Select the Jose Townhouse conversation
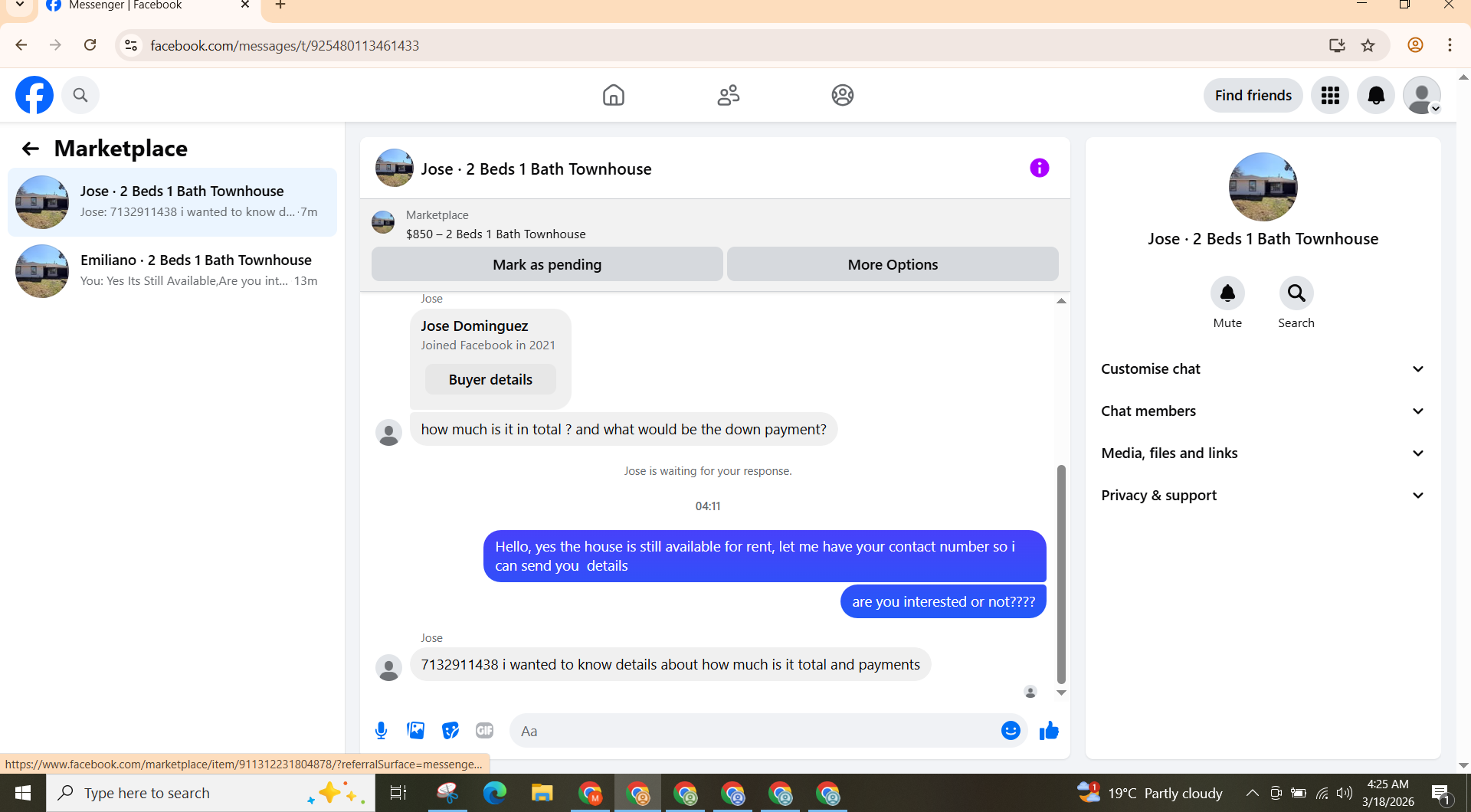Screen dimensions: 1471x812 [172, 202]
